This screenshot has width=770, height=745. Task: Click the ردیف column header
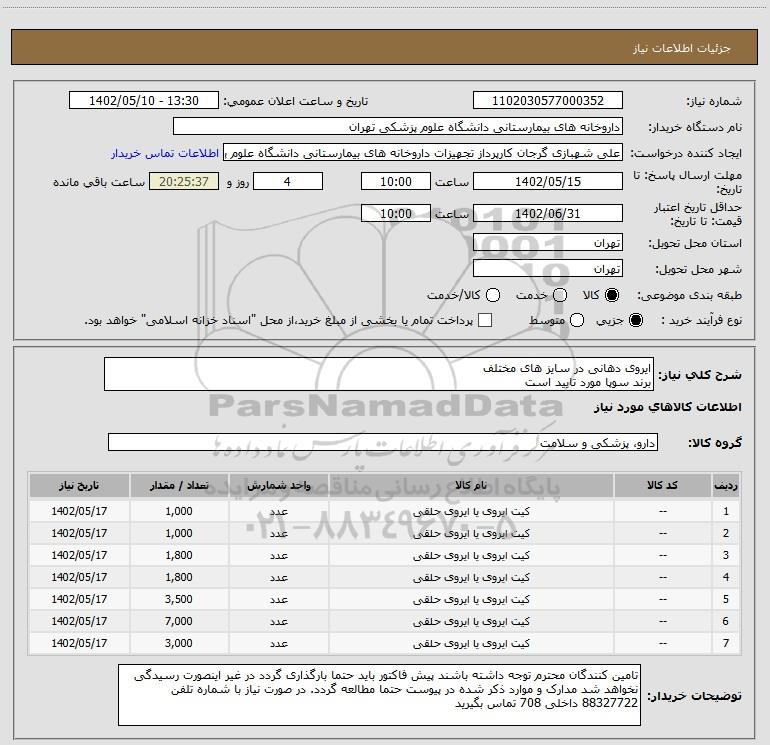(x=726, y=486)
